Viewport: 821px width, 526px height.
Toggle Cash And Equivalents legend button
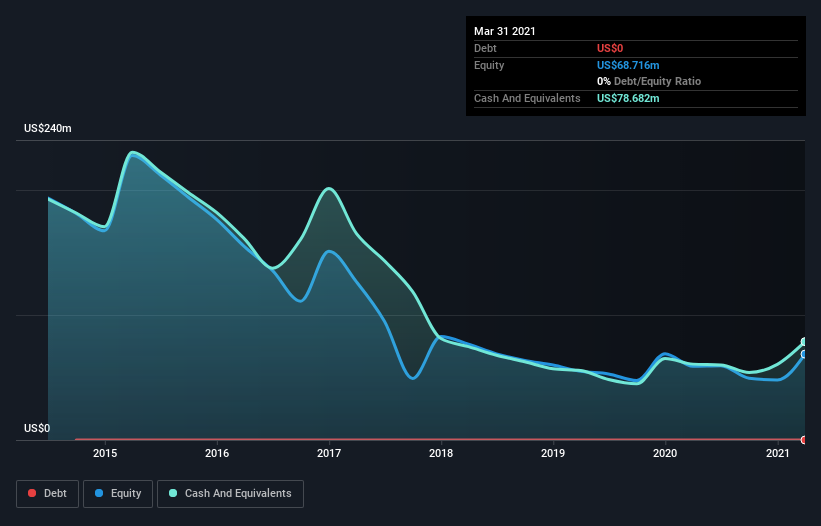230,494
